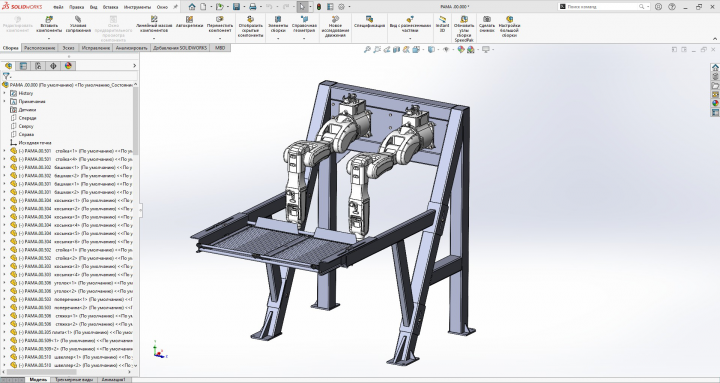The height and width of the screenshot is (383, 720).
Task: Create a new document with the New icon
Action: pyautogui.click(x=203, y=6)
